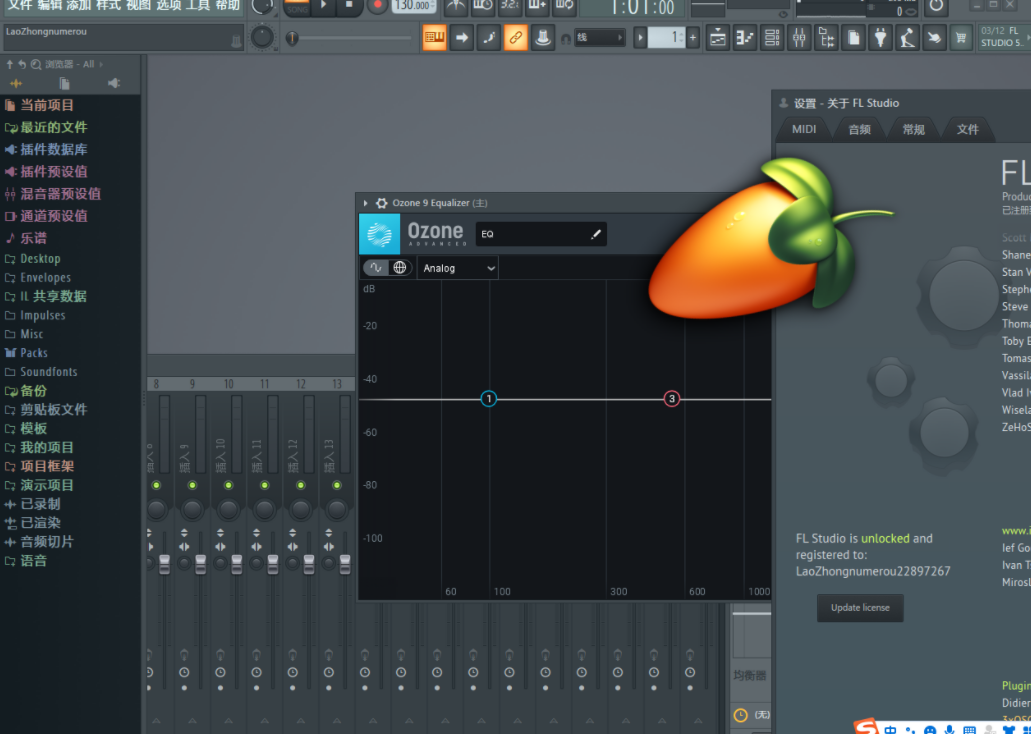Click the microphone recording icon in toolbar

point(907,38)
